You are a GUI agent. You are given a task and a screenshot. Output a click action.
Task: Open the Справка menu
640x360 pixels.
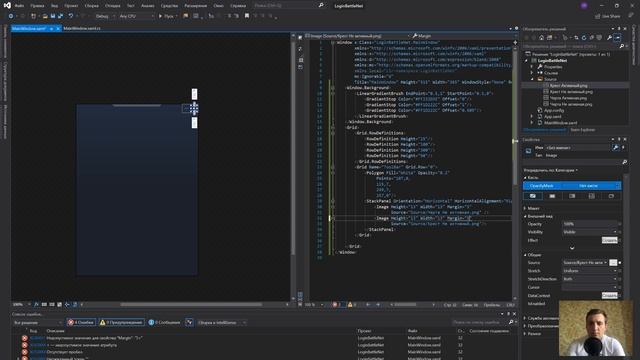238,6
